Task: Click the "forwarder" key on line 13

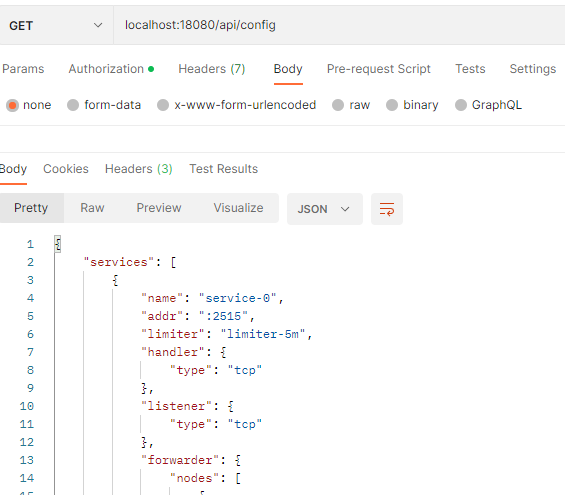Action: coord(180,460)
